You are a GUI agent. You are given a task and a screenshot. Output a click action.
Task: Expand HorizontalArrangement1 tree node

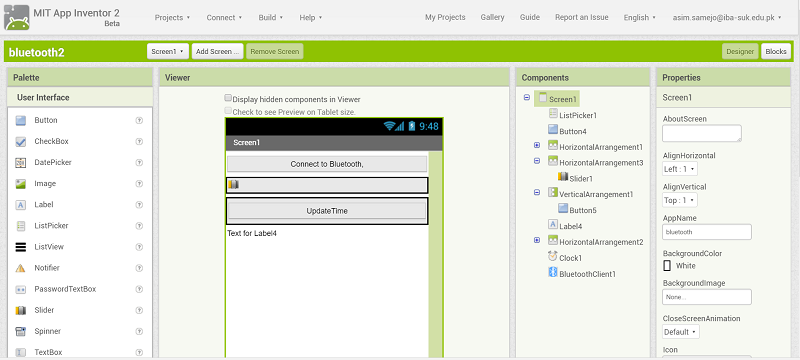537,145
